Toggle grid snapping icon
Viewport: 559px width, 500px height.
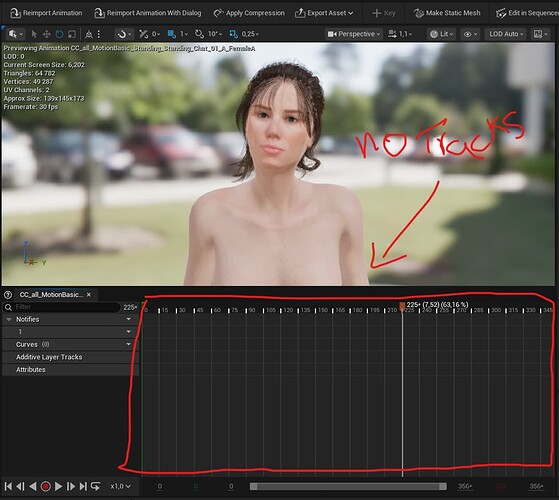pos(172,34)
